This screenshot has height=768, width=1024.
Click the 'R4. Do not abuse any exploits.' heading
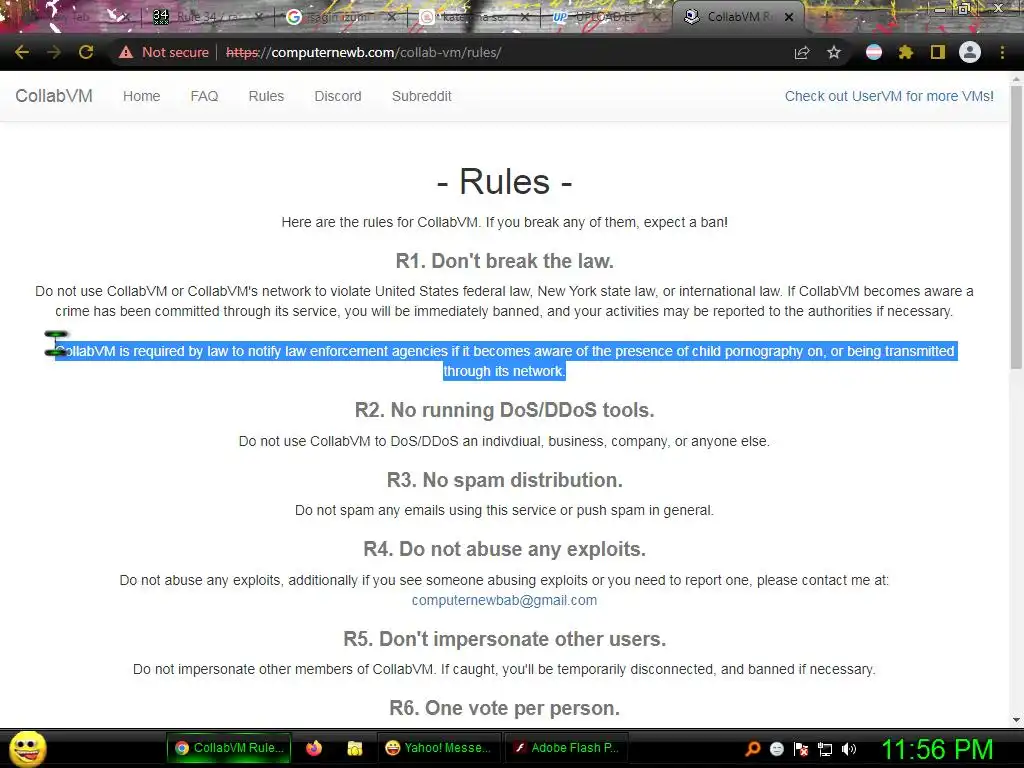click(504, 549)
